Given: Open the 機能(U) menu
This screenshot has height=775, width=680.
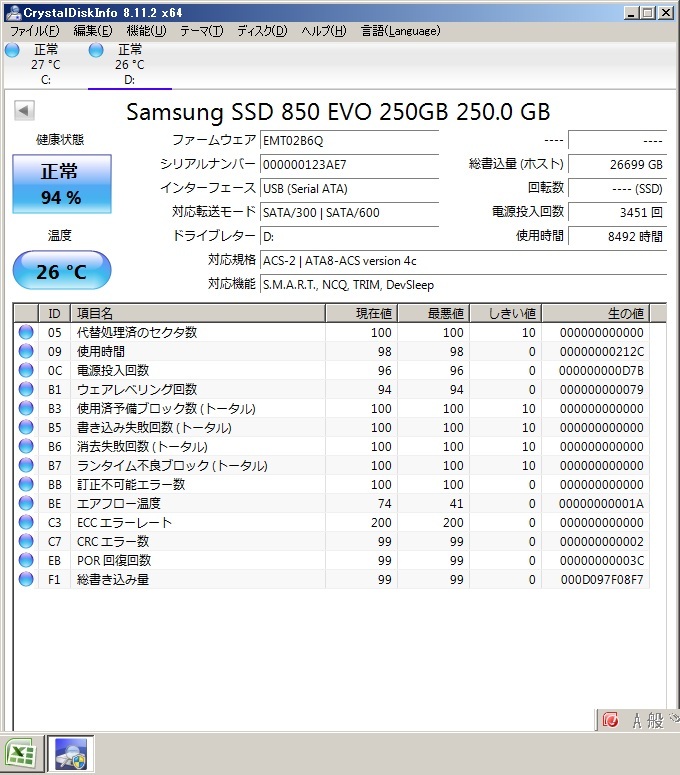Looking at the screenshot, I should (146, 31).
